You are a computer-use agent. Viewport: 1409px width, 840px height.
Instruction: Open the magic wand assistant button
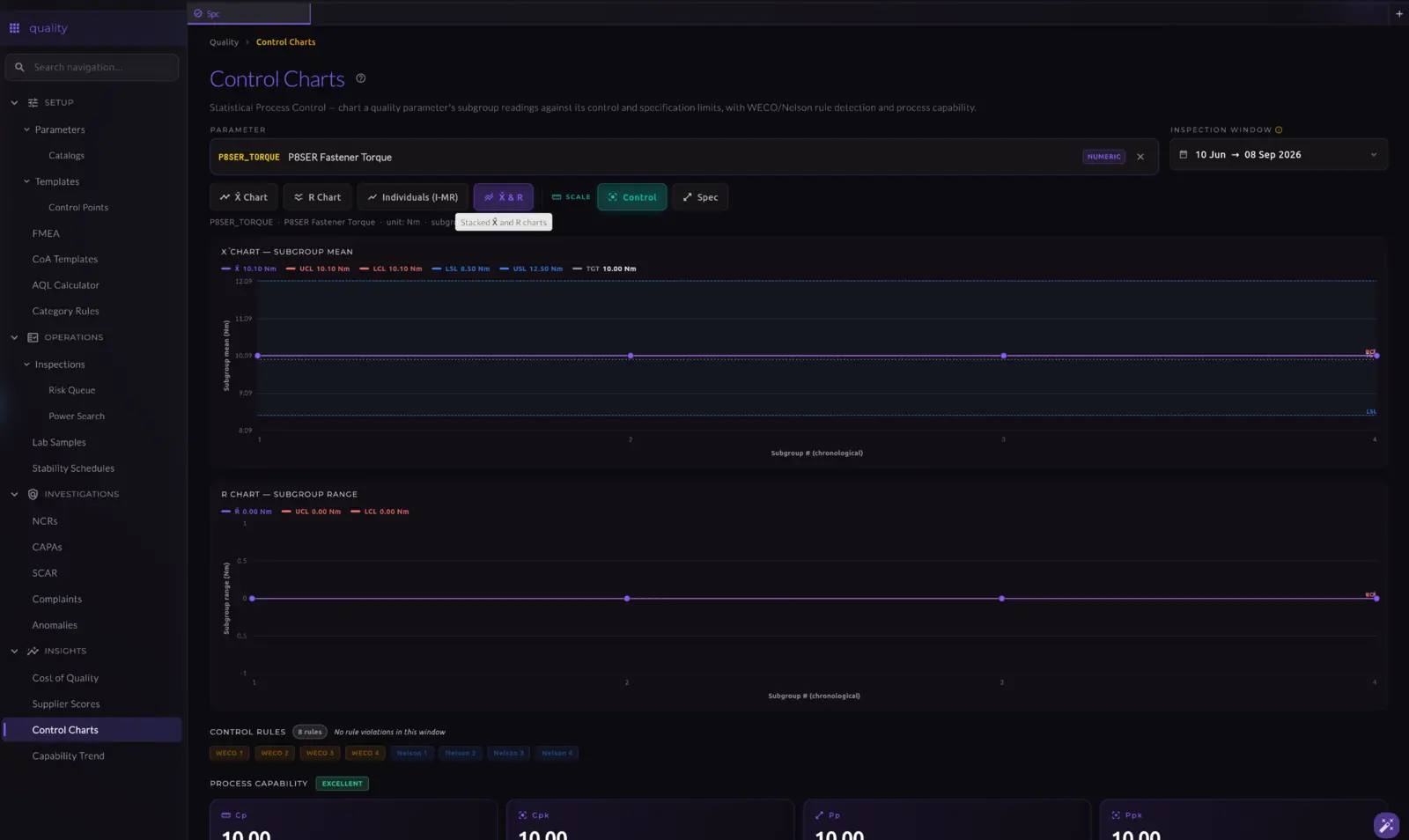click(x=1386, y=825)
